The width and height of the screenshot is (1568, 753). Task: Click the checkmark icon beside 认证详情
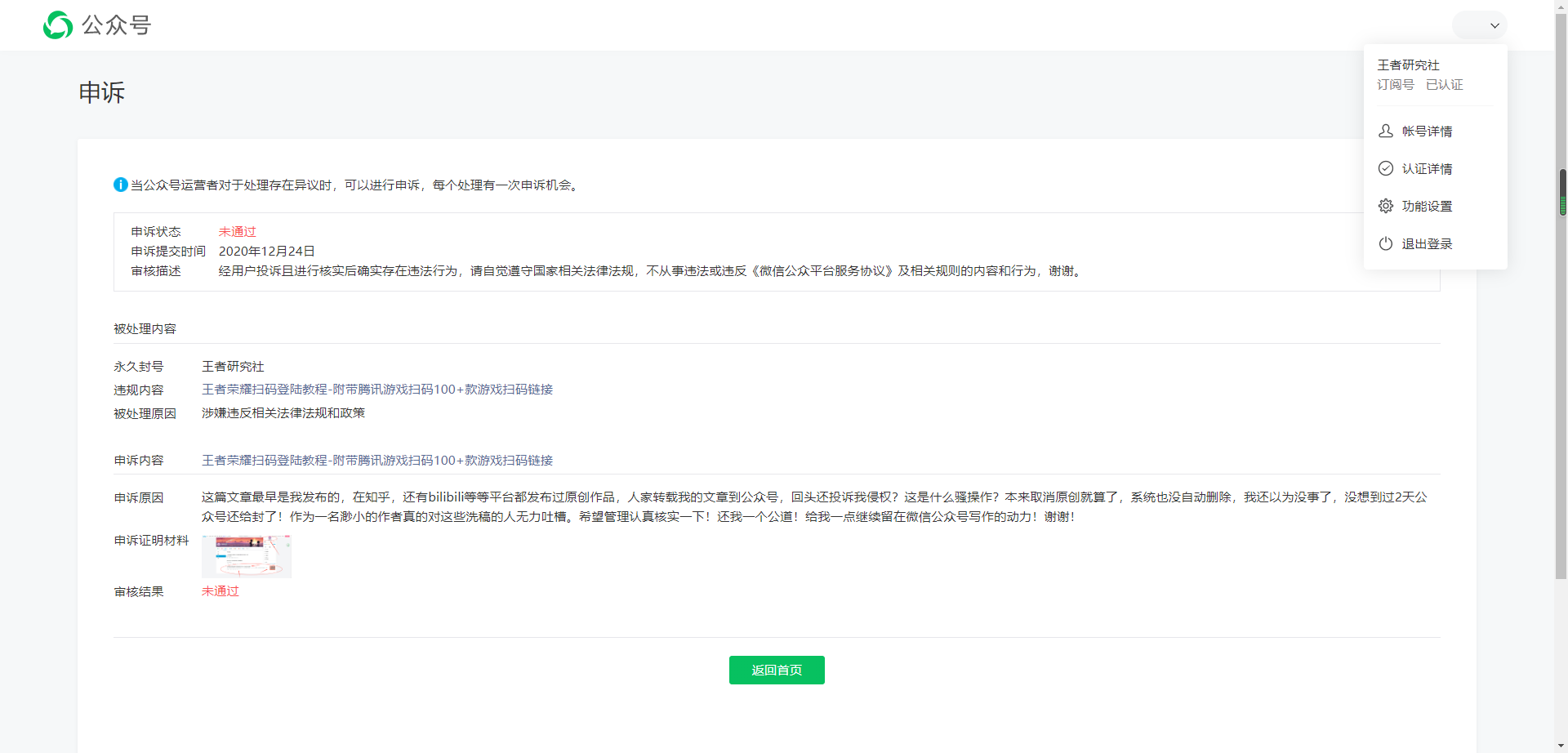click(1386, 168)
